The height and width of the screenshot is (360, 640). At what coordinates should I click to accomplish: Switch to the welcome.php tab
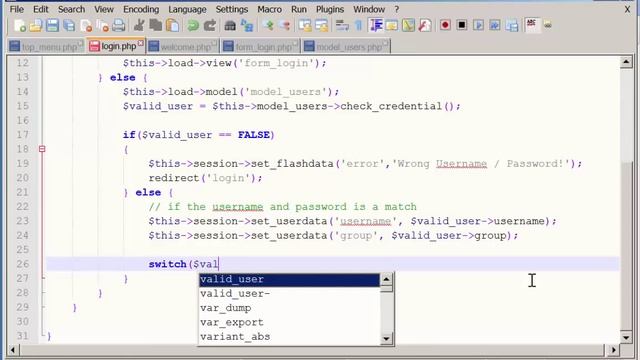[x=182, y=47]
